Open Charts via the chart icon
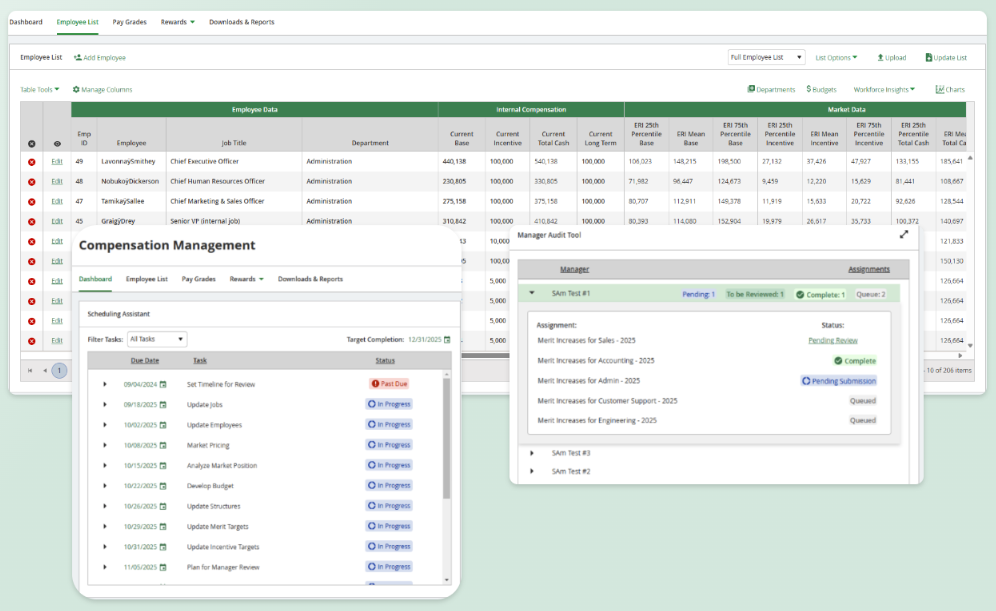Screen dimensions: 996x611 [x=940, y=89]
